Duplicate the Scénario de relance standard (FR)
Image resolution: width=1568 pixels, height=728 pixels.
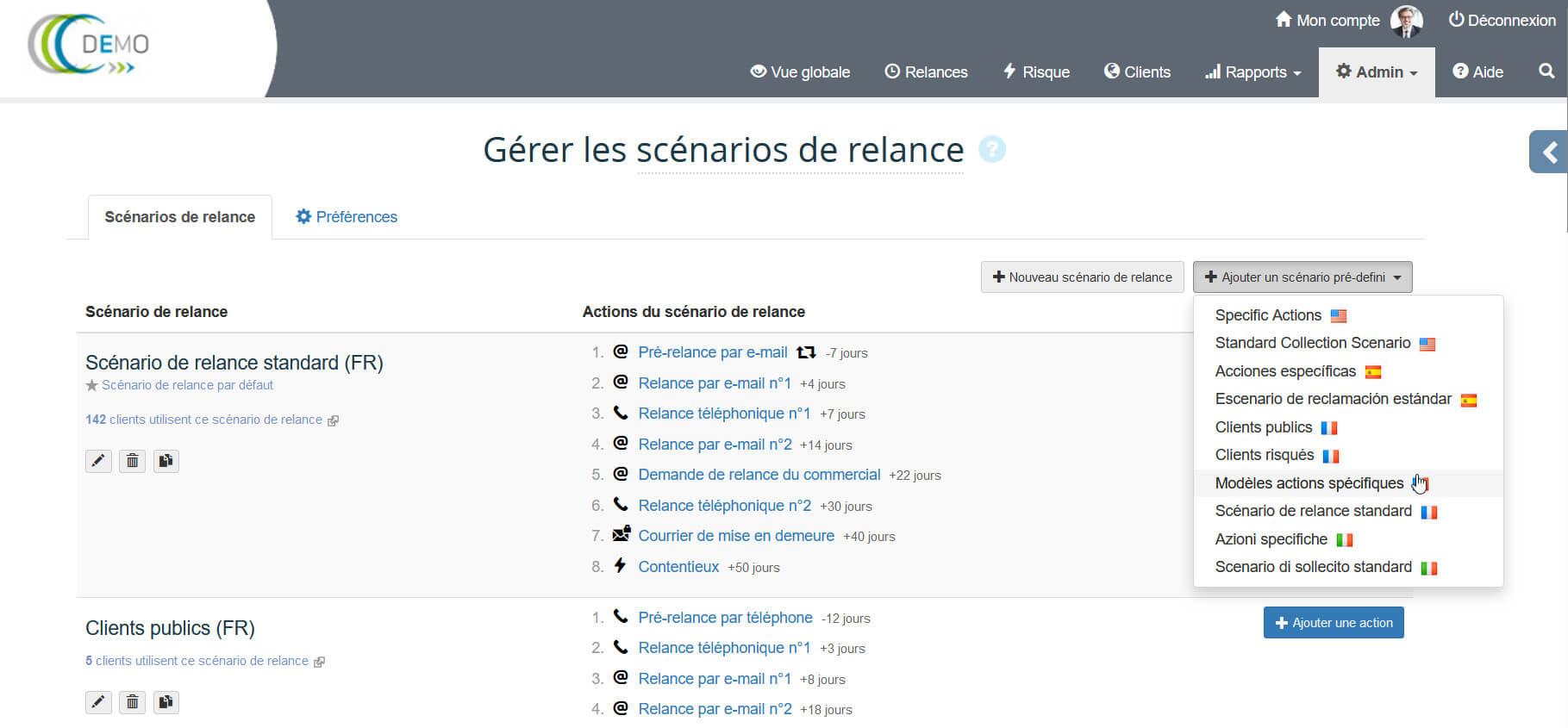[166, 461]
